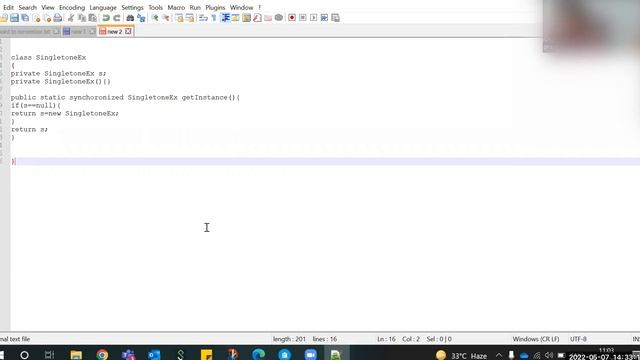This screenshot has width=640, height=360.
Task: Open the Document Map toolbar icon
Action: click(247, 18)
